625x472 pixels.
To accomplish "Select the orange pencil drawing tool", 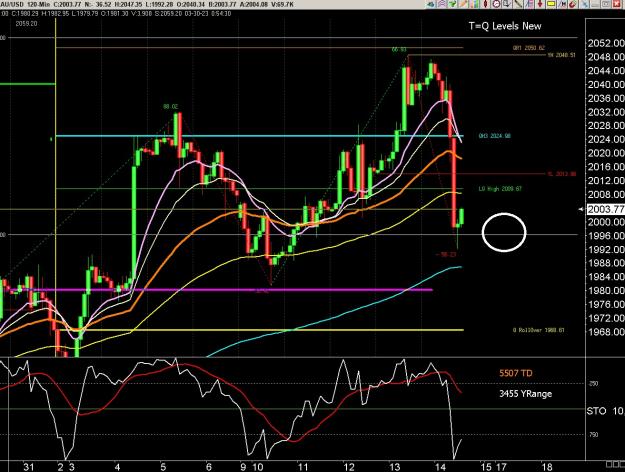I will tap(464, 4).
